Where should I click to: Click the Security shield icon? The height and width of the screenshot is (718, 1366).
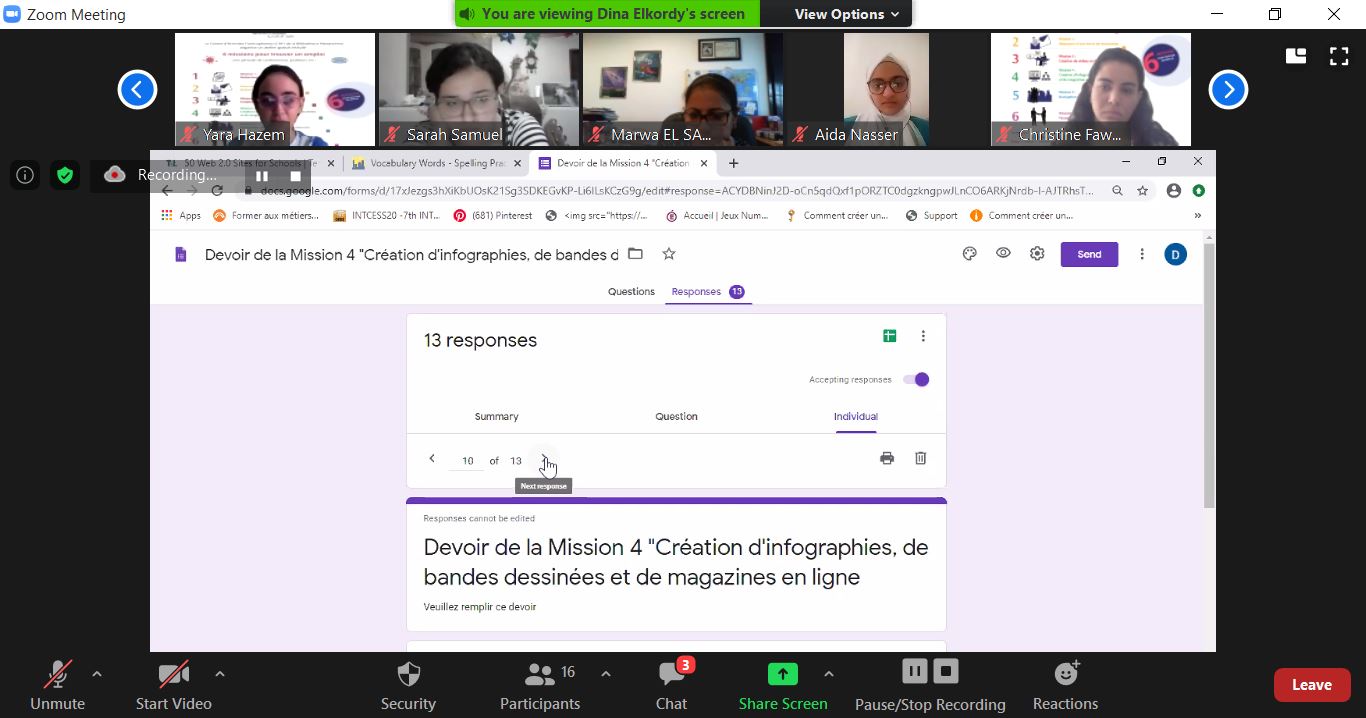(408, 674)
